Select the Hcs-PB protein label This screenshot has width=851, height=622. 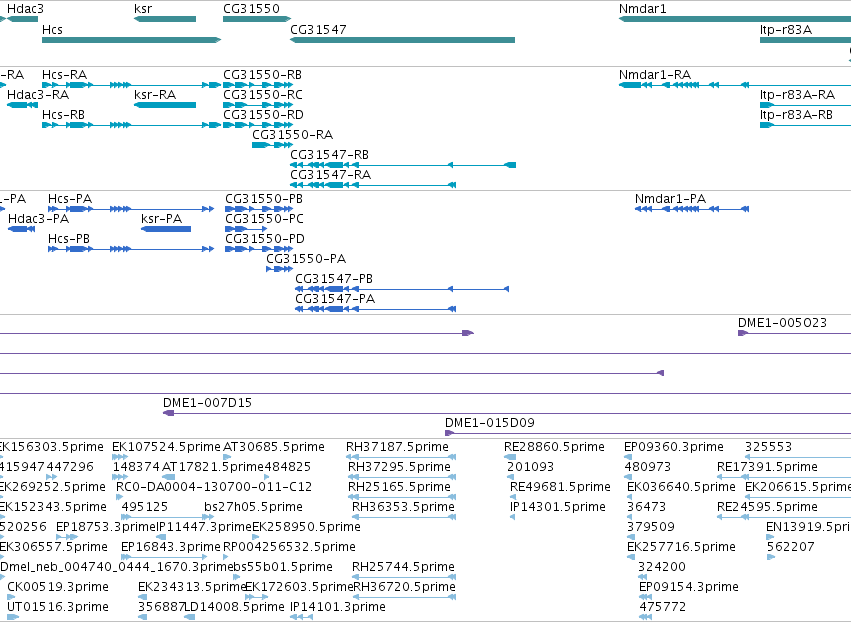(69, 239)
